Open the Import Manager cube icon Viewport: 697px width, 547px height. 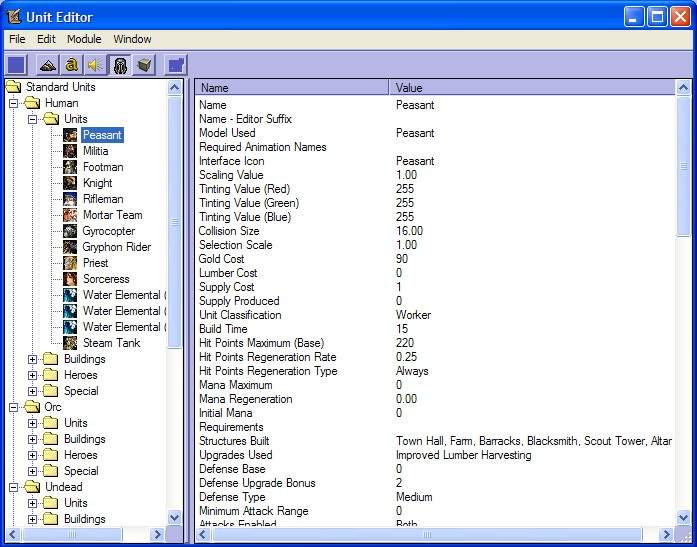[144, 65]
